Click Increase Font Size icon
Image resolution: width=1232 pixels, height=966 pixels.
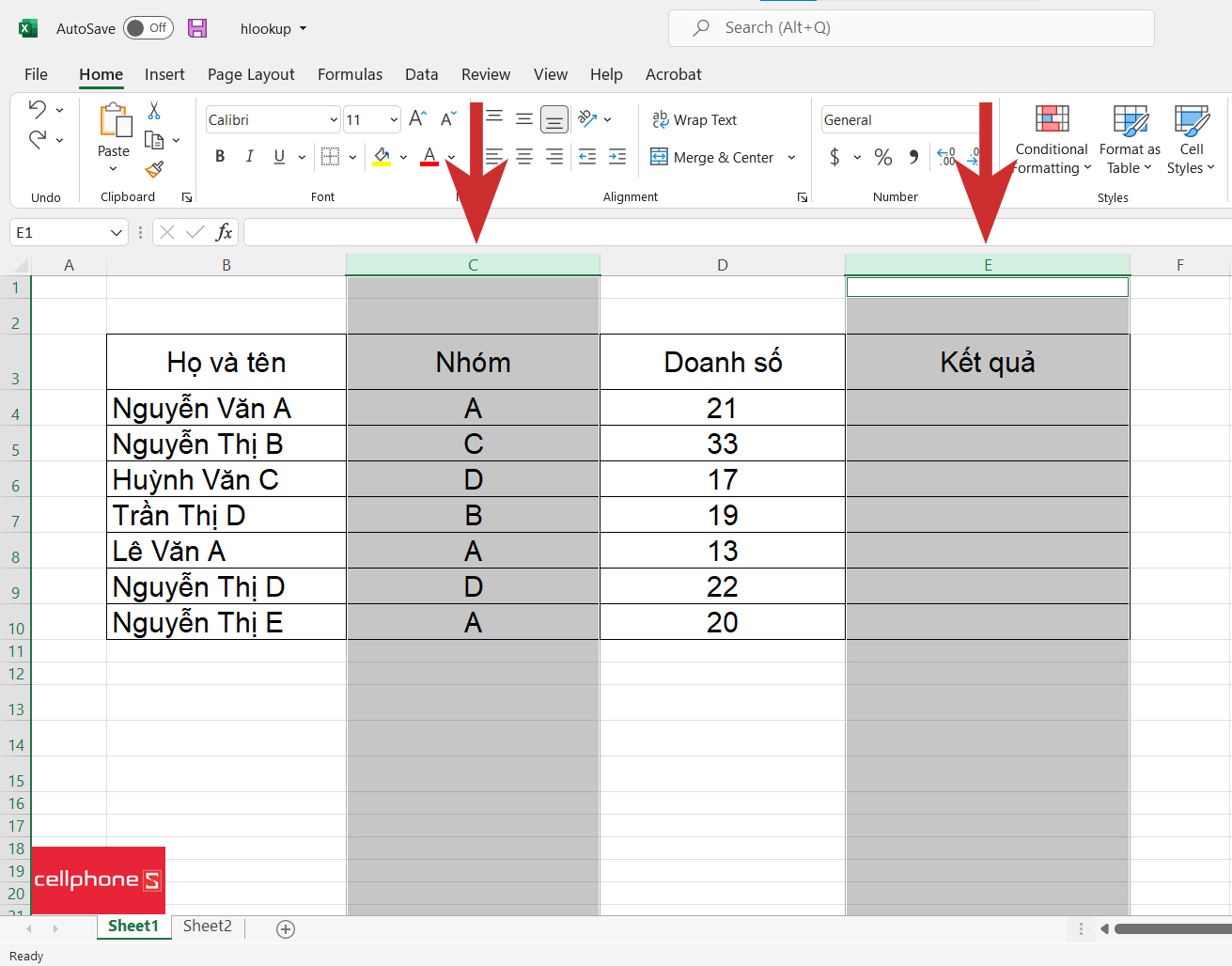[x=418, y=118]
